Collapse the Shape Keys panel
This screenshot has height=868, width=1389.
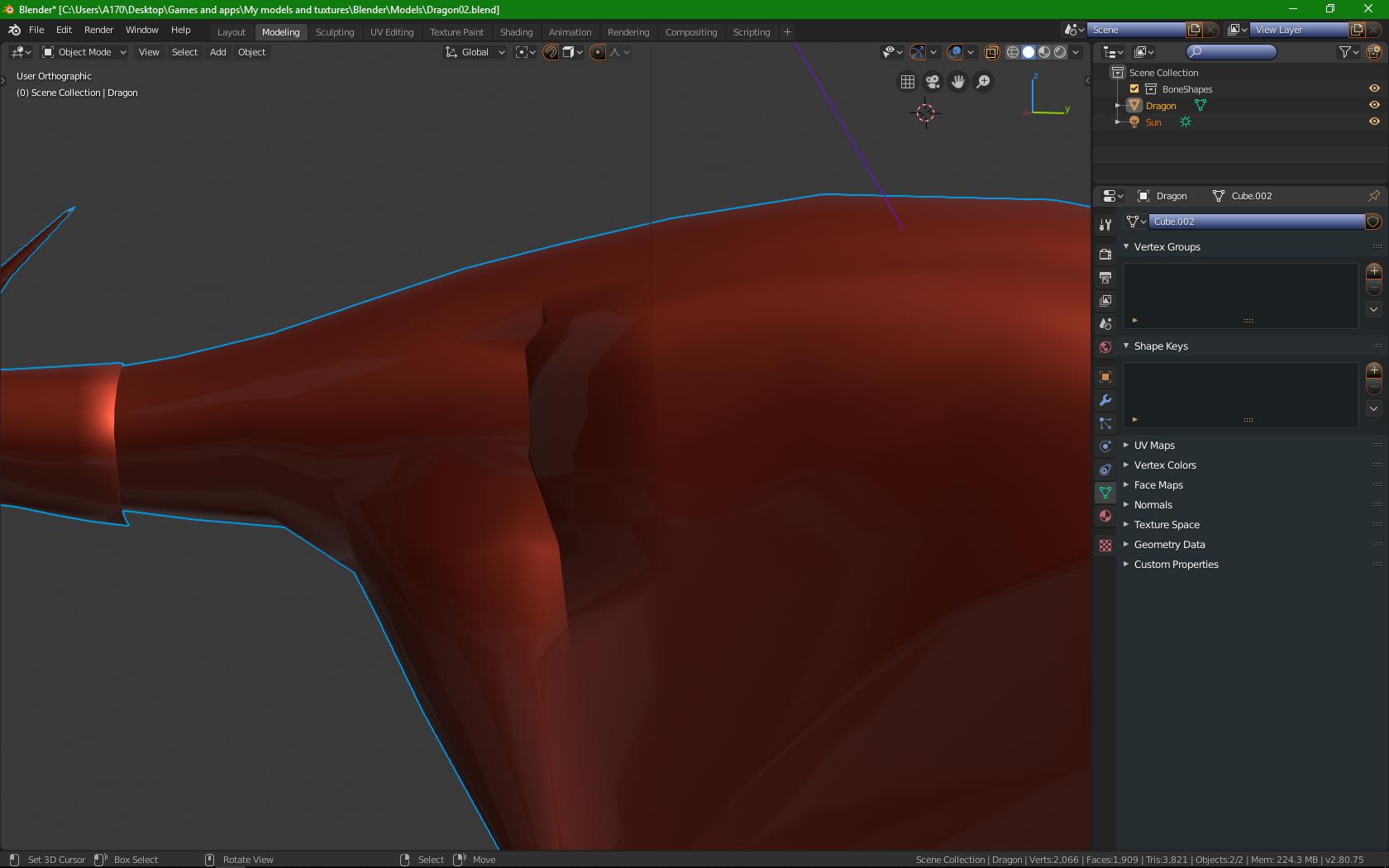coord(1126,346)
